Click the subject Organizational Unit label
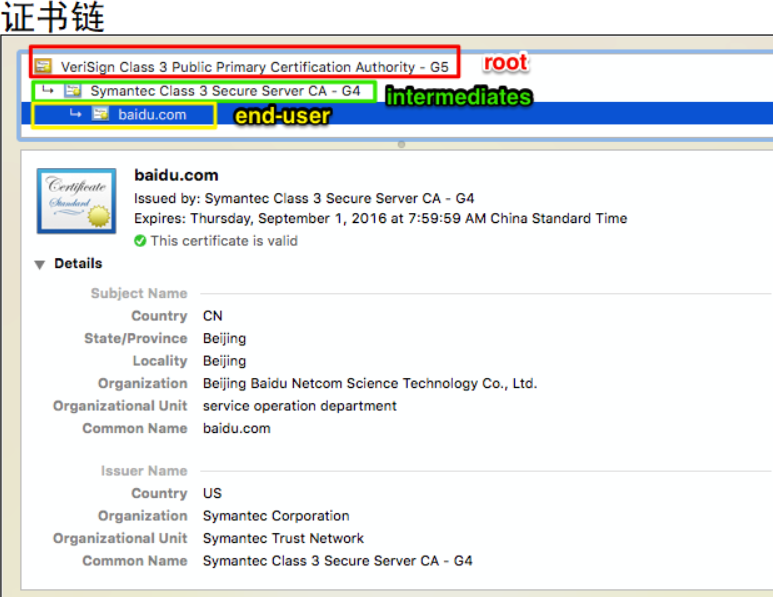 pos(120,406)
